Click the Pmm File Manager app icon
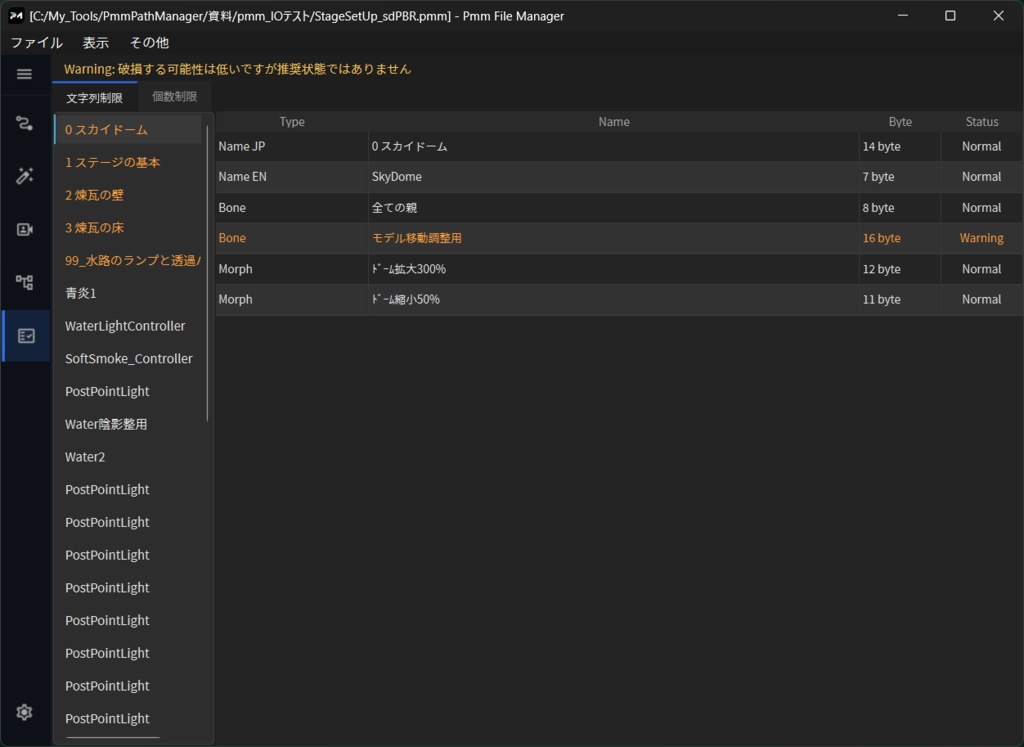 (15, 15)
